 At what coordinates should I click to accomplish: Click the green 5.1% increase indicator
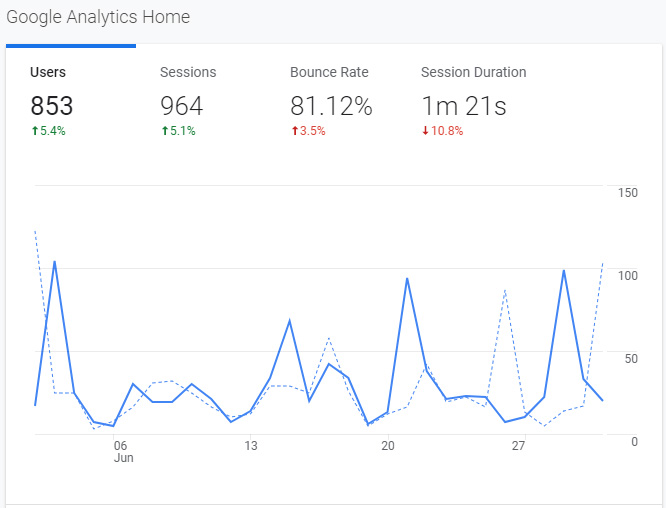178,131
